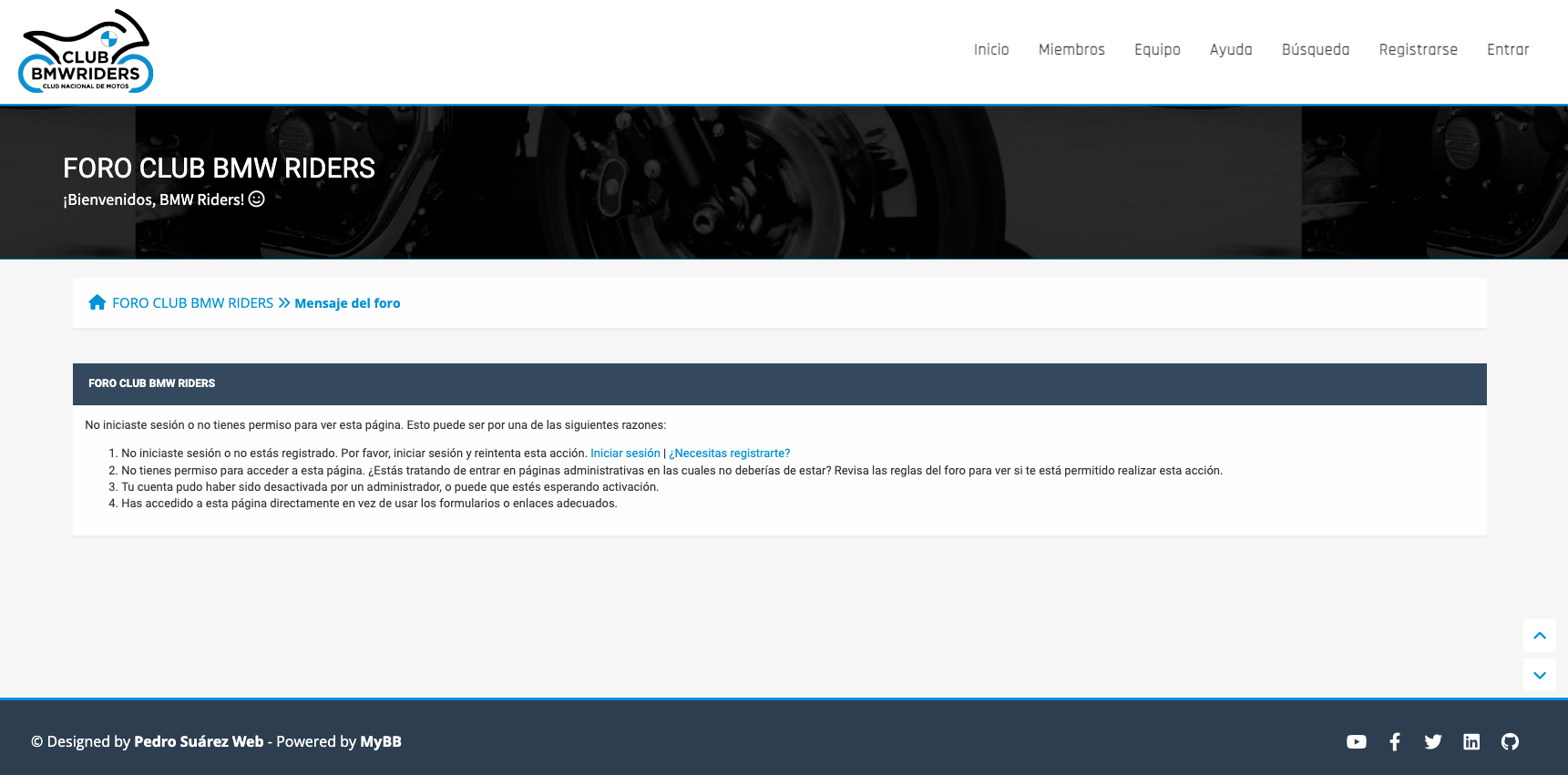The height and width of the screenshot is (775, 1568).
Task: Click the line starting 'Has accedido a esta página'
Action: [x=369, y=504]
